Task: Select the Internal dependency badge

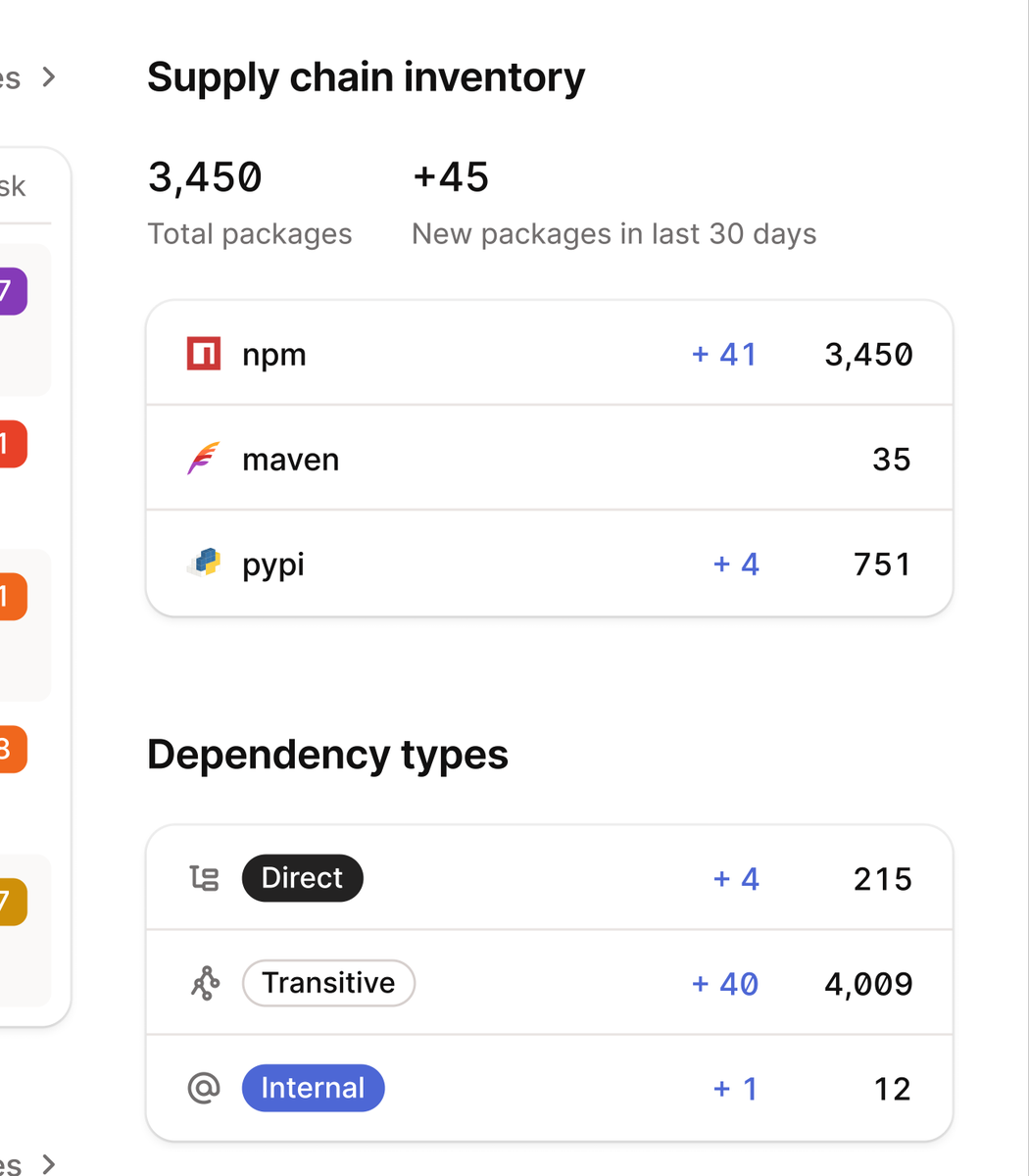Action: [313, 1088]
